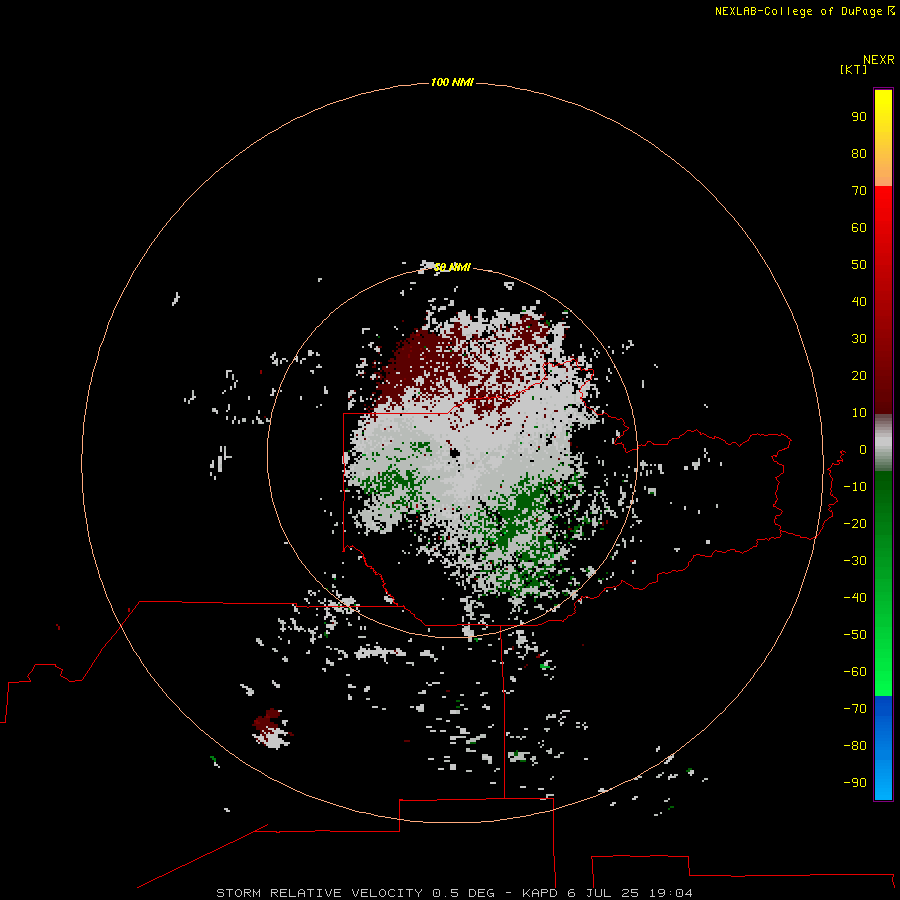This screenshot has width=900, height=900.
Task: Click the 0 value on velocity scale
Action: coord(863,449)
